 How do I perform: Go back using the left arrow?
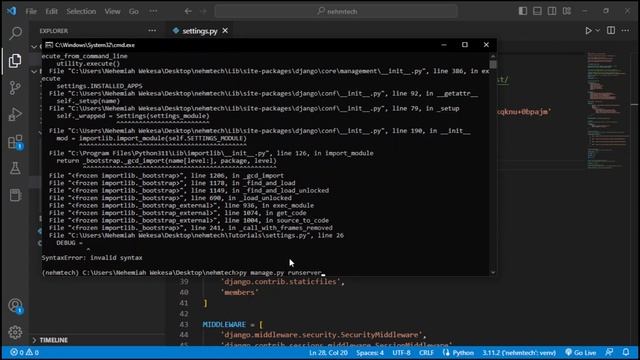point(188,11)
